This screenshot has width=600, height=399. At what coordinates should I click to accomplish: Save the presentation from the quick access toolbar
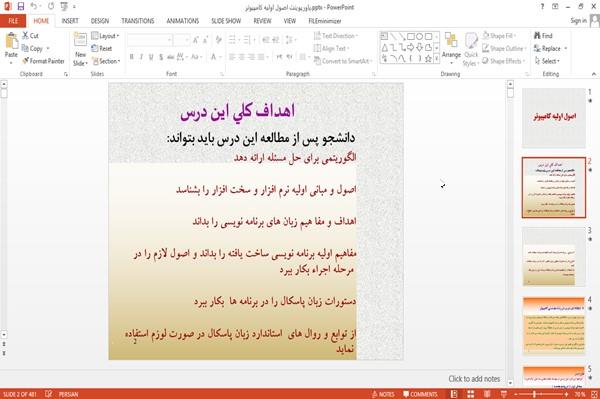pos(21,7)
